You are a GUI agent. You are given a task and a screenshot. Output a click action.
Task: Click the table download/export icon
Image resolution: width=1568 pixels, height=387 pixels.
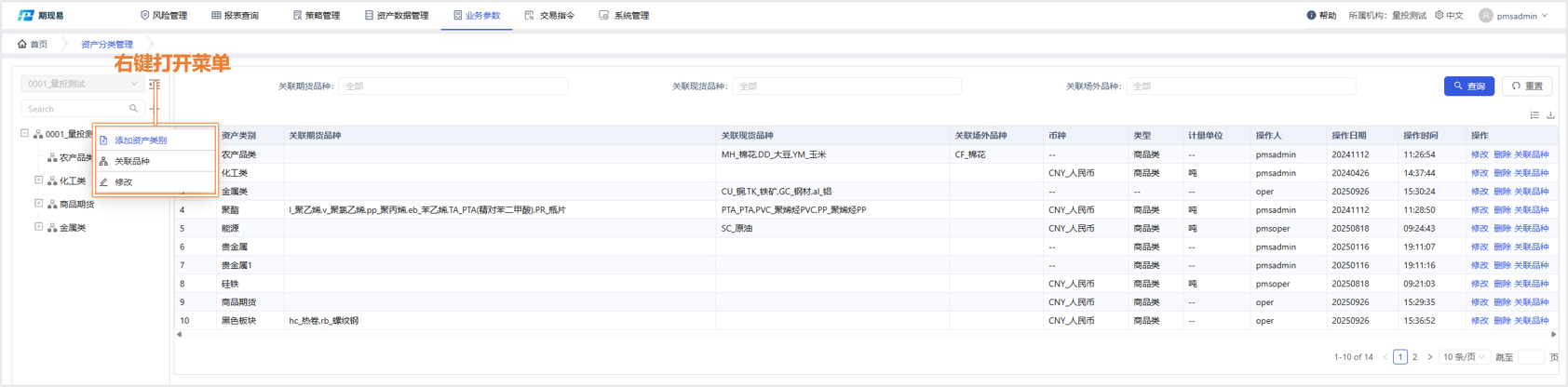click(x=1550, y=115)
